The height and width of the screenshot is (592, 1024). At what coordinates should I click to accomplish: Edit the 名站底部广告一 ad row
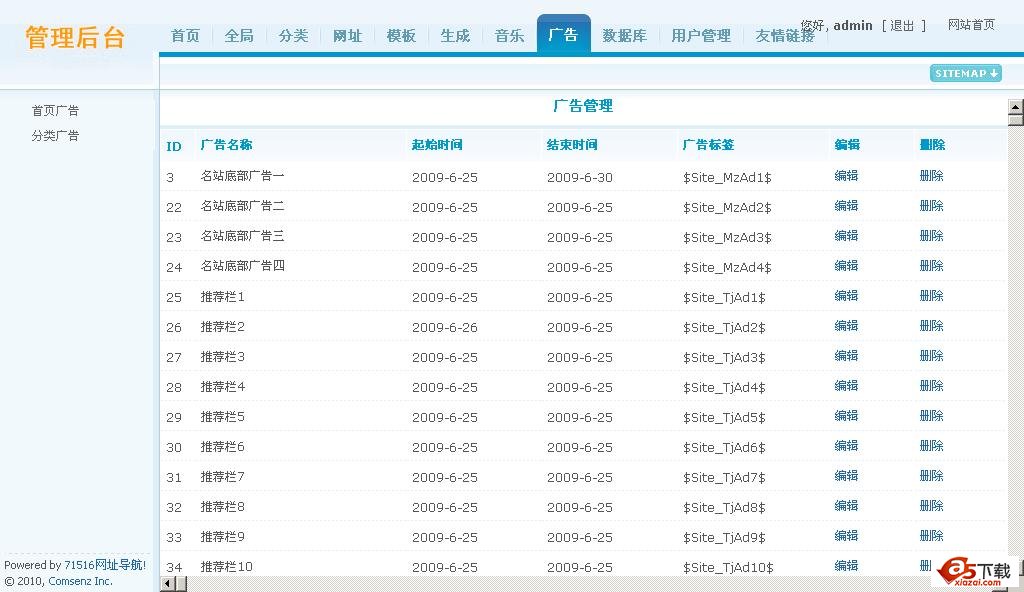pos(846,176)
